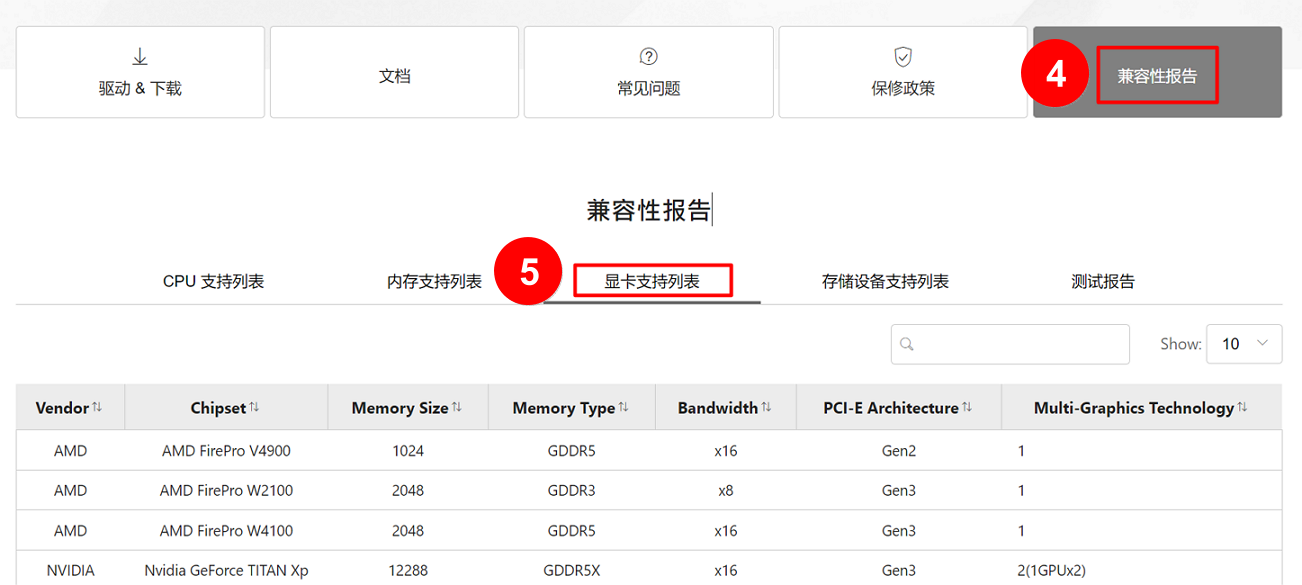Switch to CPU 支持列表 tab
This screenshot has width=1302, height=585.
[x=213, y=282]
